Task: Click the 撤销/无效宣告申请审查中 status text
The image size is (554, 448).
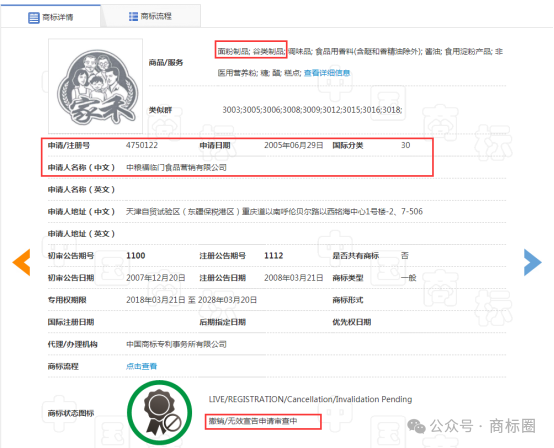Action: click(253, 421)
